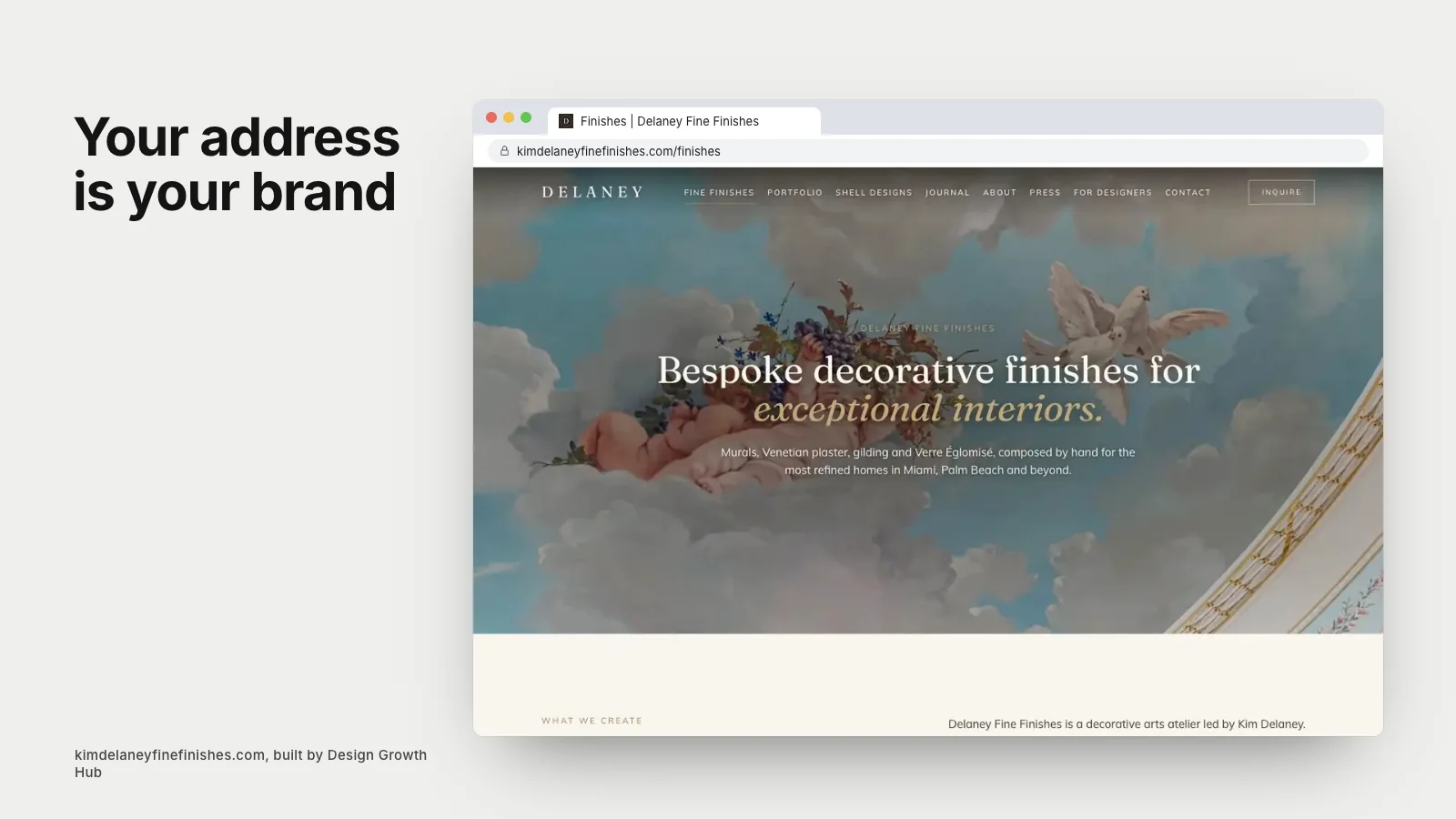
Task: Open the For Designers nav link
Action: coord(1112,193)
